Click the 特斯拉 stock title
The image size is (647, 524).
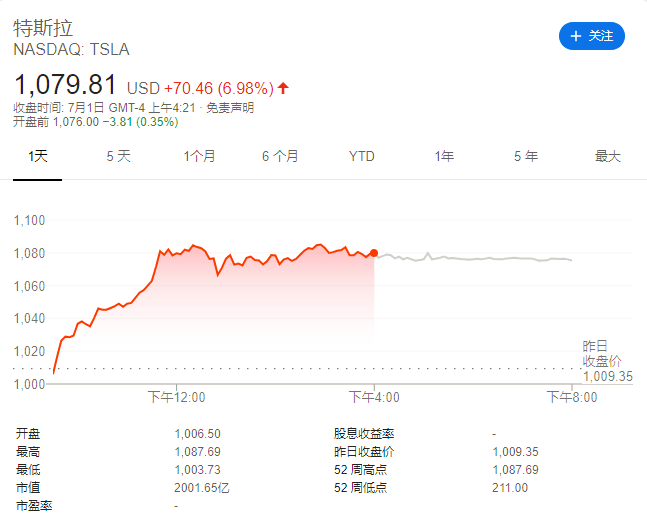(x=43, y=27)
